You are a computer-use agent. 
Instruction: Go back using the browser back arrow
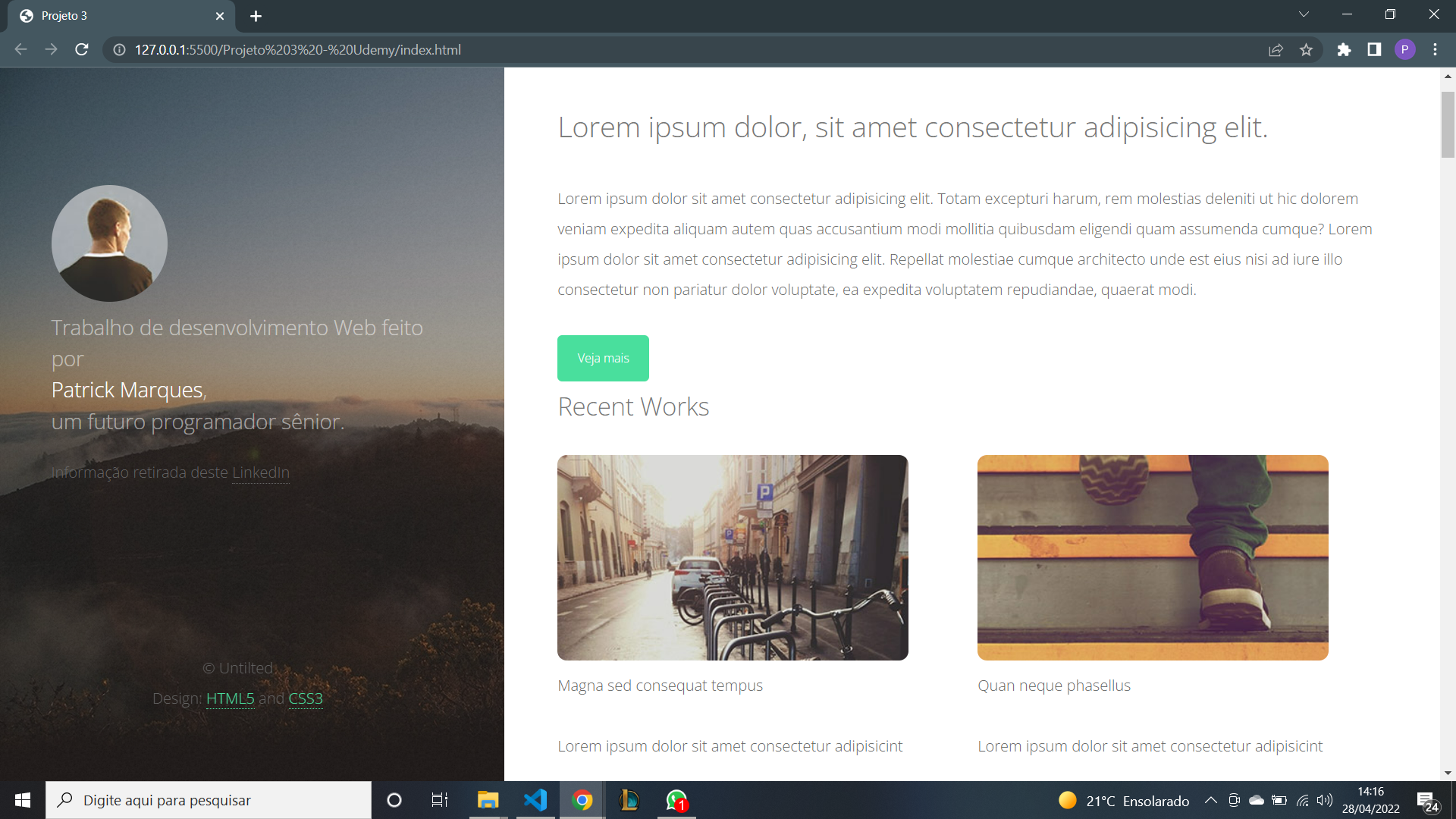(20, 49)
